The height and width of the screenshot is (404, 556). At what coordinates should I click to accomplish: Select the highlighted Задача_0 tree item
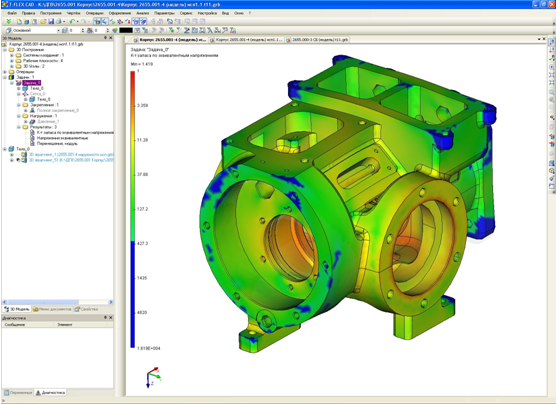pyautogui.click(x=31, y=83)
